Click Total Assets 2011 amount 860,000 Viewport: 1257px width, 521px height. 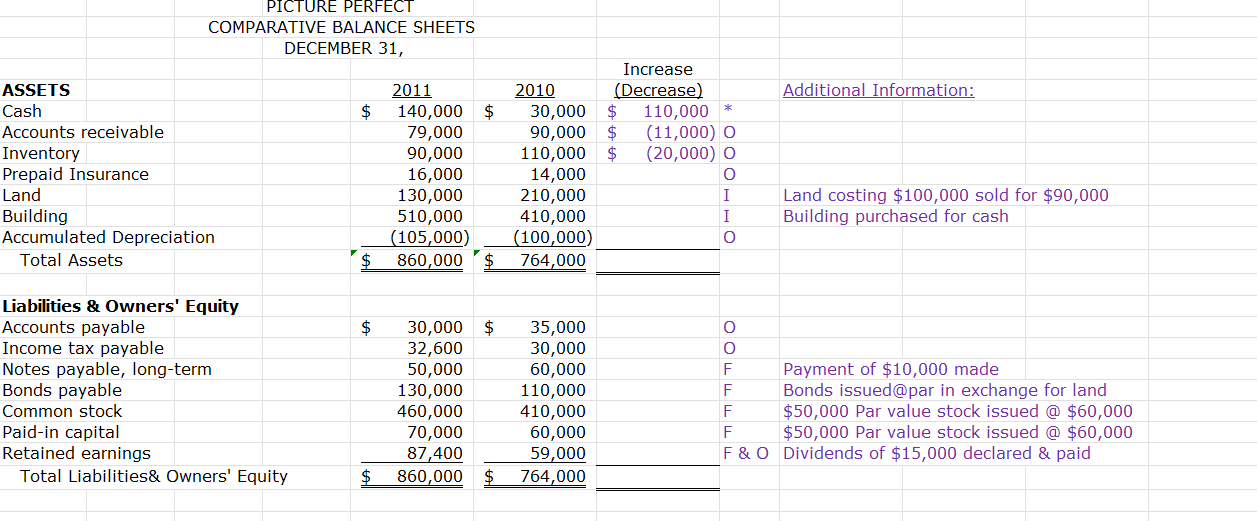(430, 260)
